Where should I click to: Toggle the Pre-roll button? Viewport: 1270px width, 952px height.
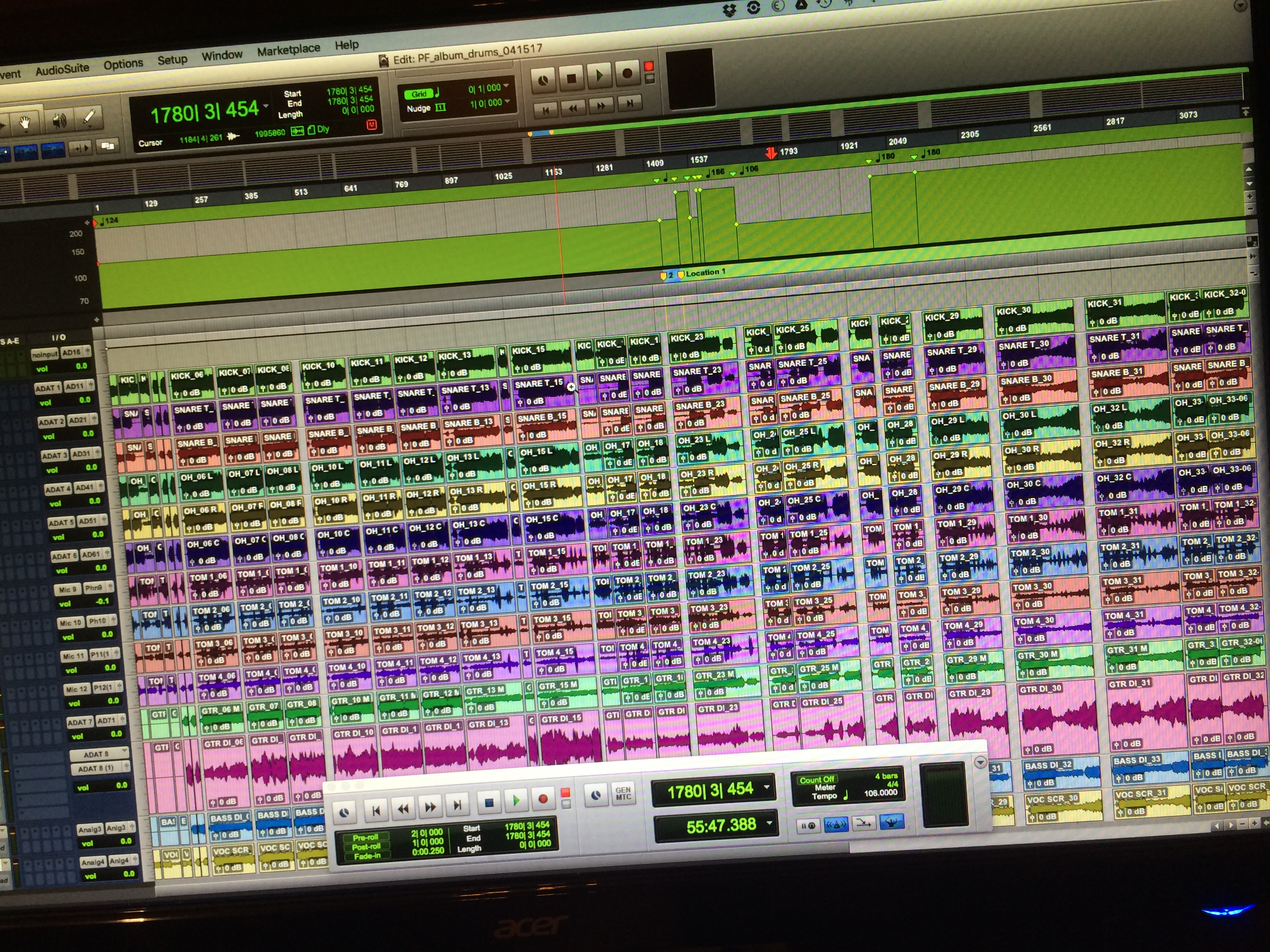[366, 838]
